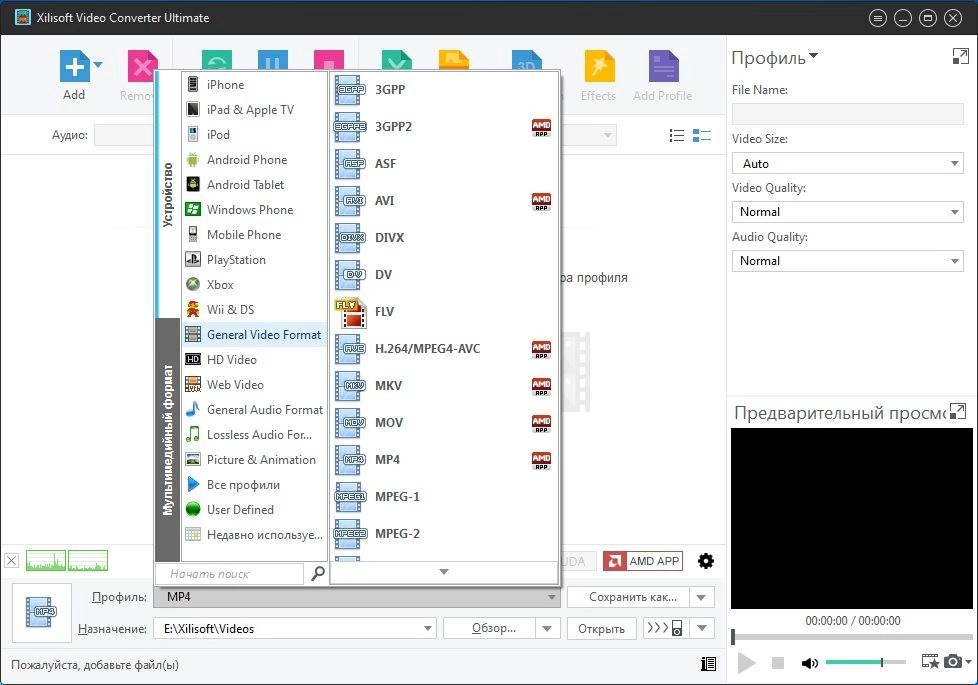
Task: Click the 3GPP format icon
Action: [x=350, y=90]
